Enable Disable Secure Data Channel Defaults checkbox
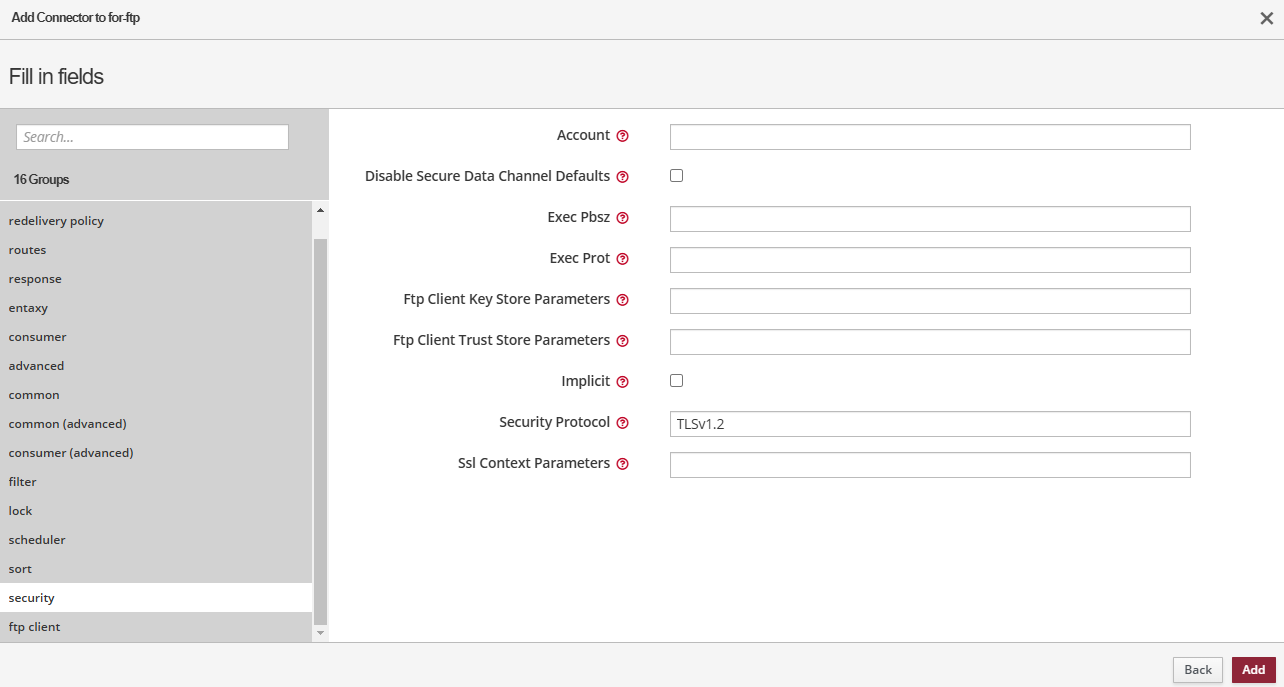 point(676,176)
